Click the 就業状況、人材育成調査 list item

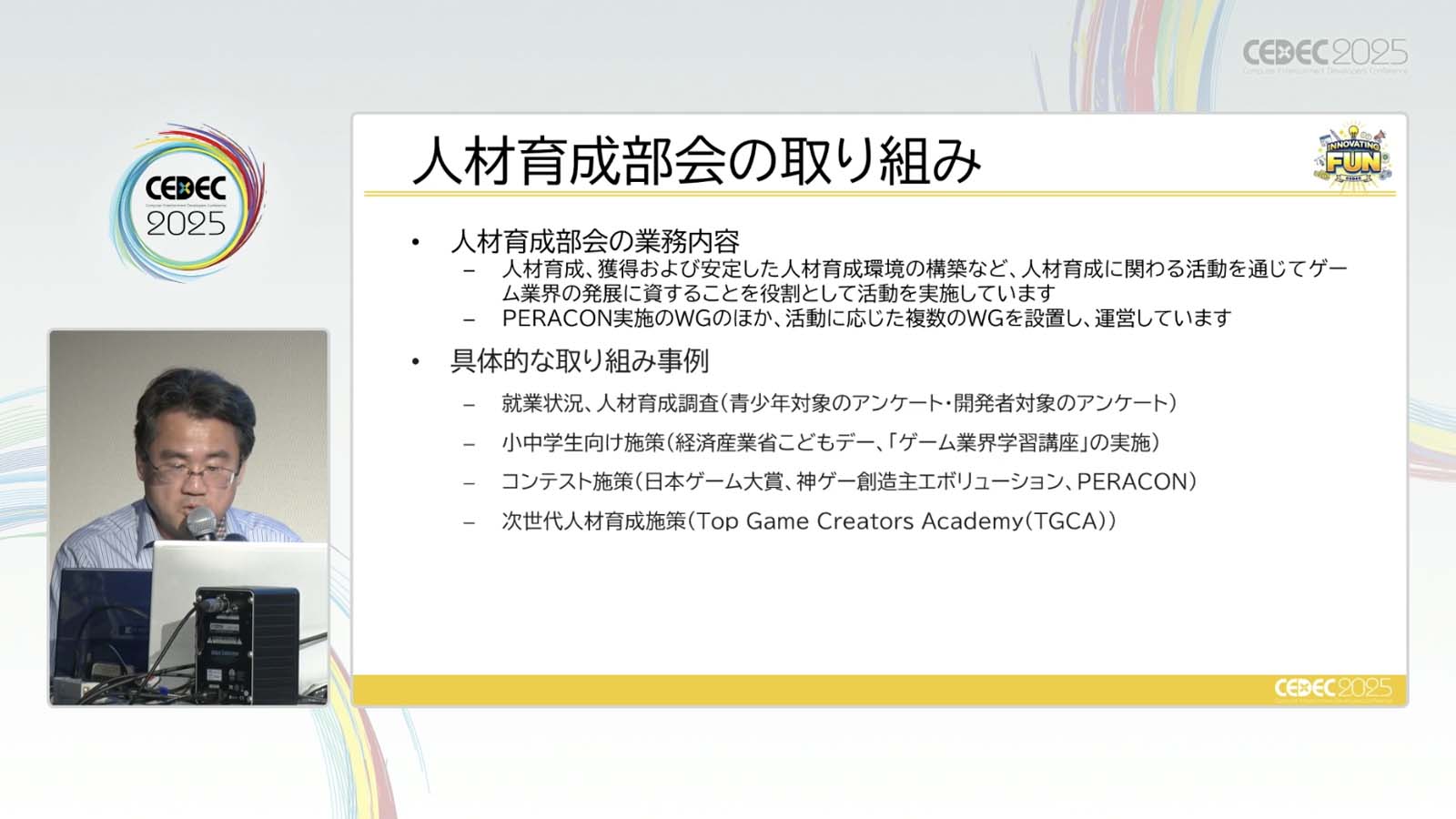point(838,403)
